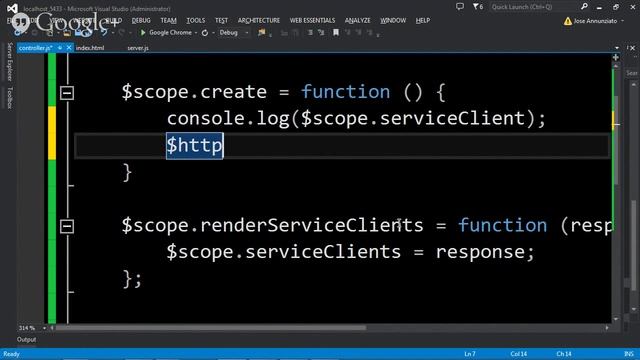Toggle the pin on the controller.js tab
This screenshot has width=640, height=360.
click(60, 48)
